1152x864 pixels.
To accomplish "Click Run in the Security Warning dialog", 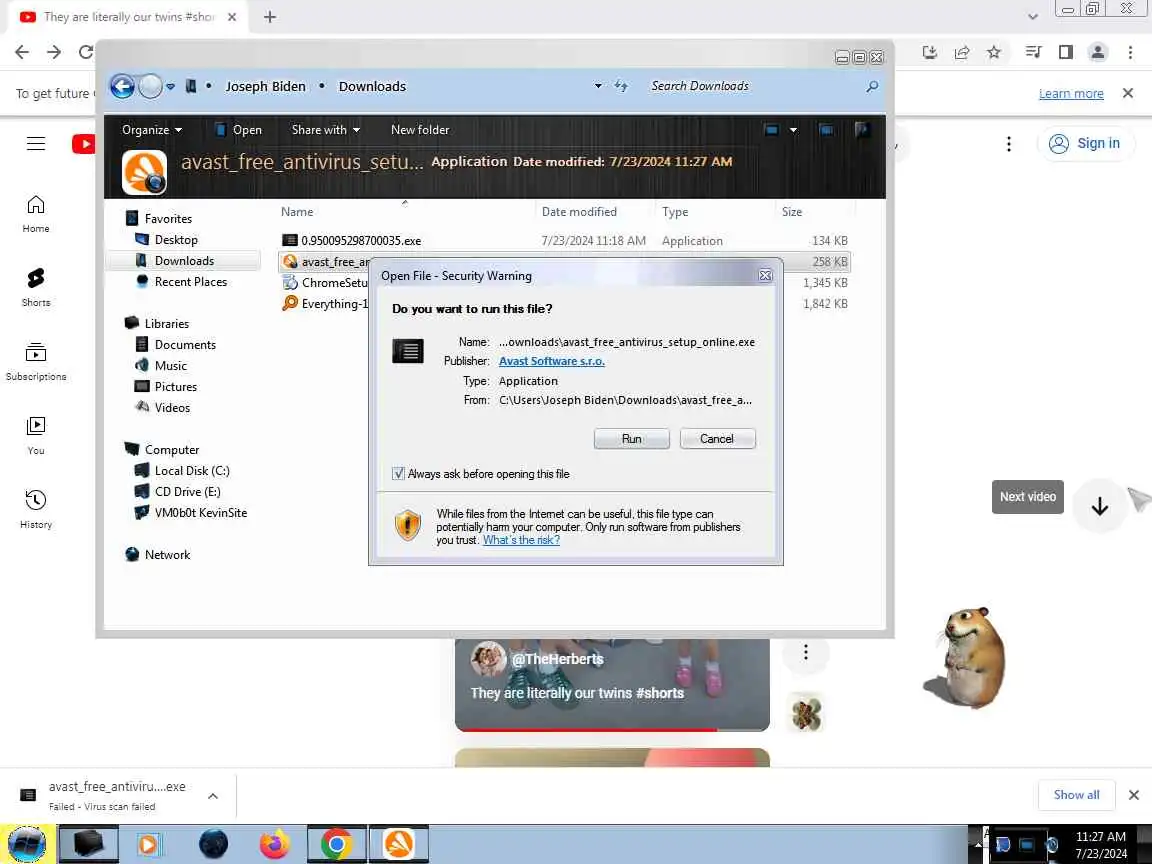I will coord(631,439).
